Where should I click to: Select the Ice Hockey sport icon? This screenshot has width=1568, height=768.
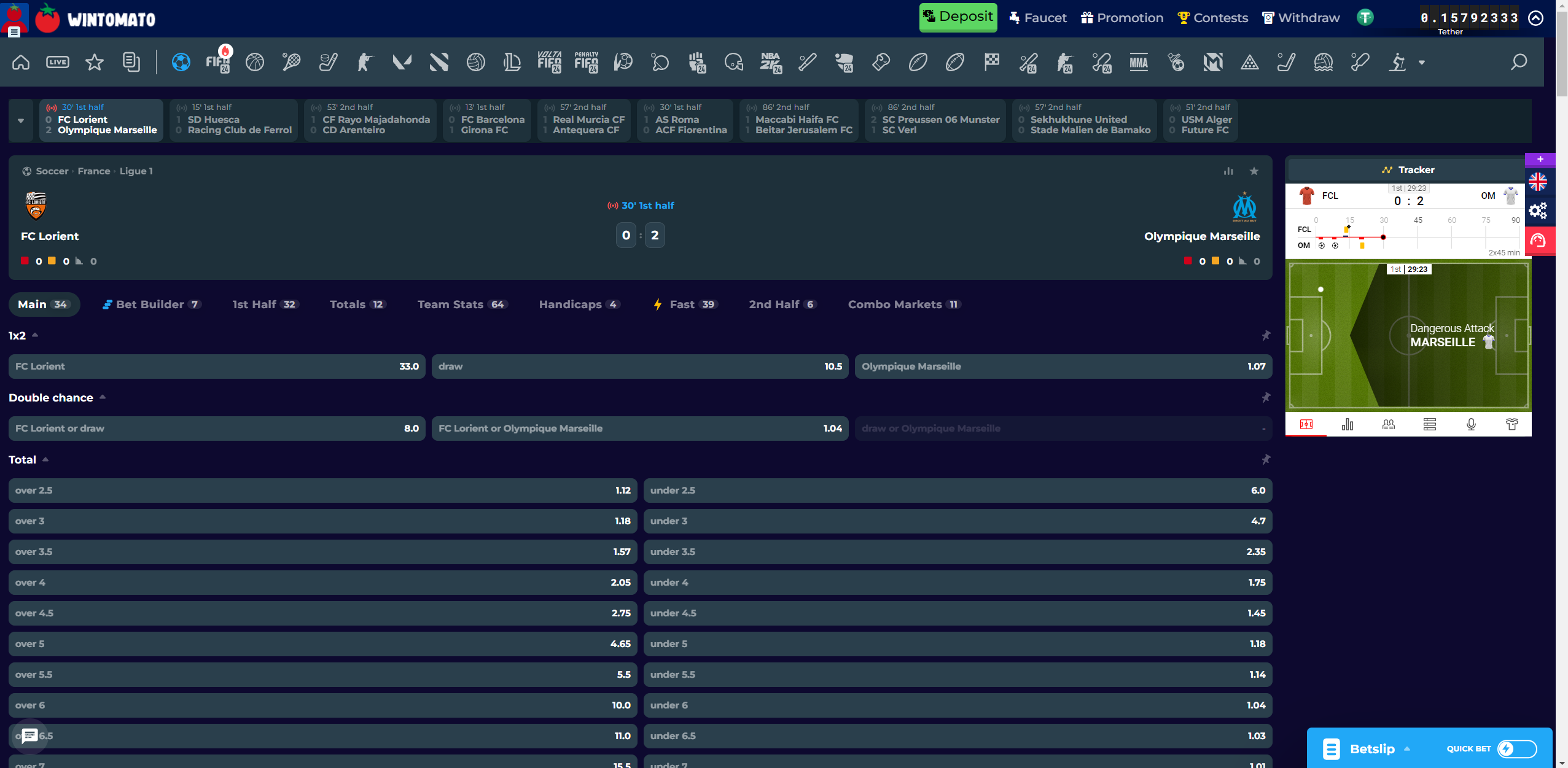click(x=329, y=62)
